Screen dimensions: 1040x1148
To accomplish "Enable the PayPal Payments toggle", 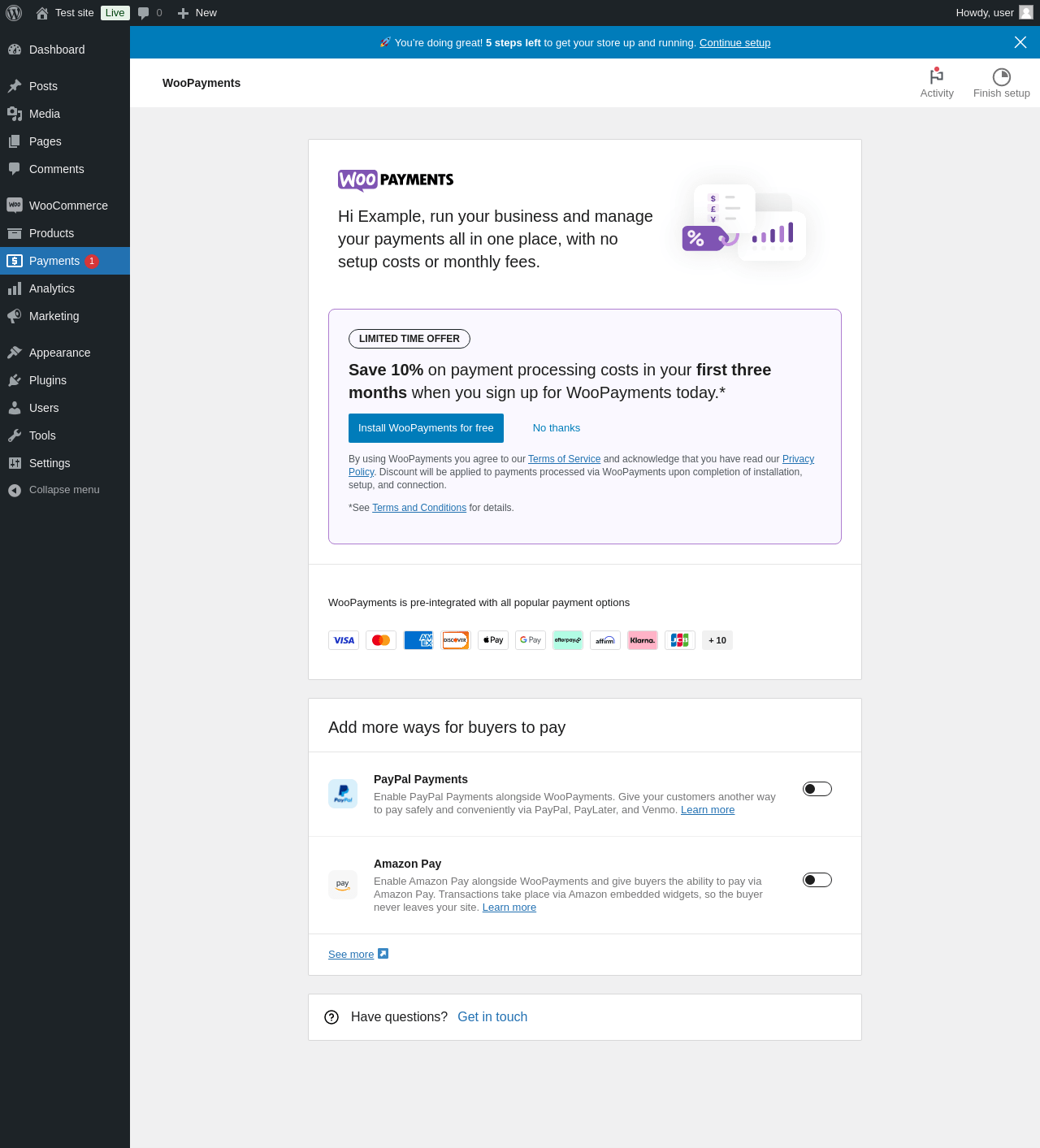I will (817, 789).
